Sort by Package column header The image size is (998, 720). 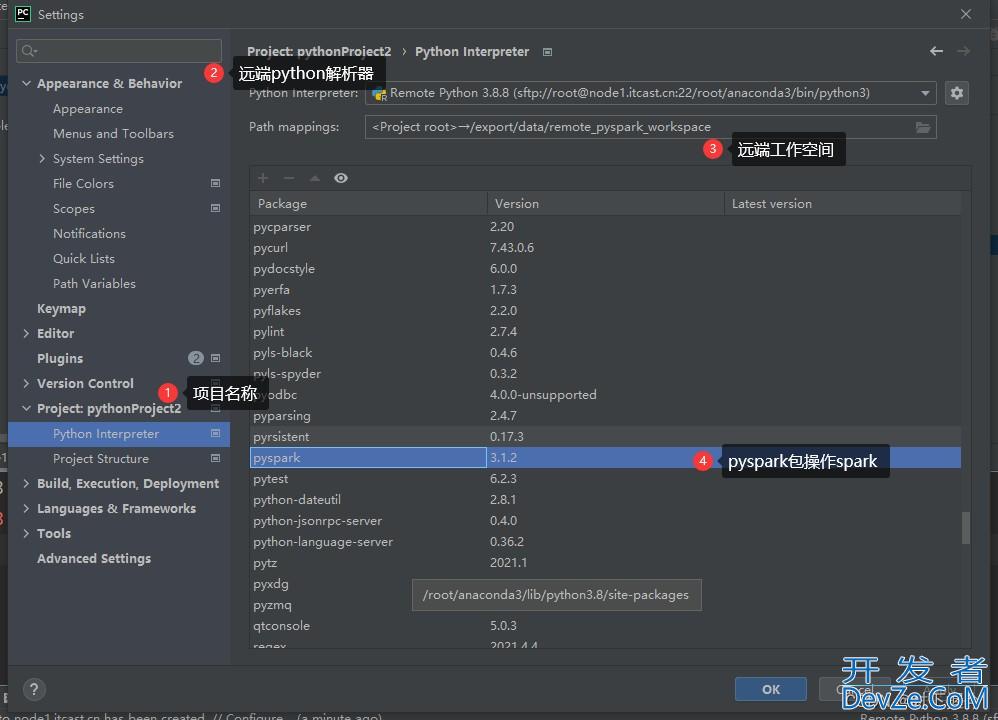tap(369, 204)
